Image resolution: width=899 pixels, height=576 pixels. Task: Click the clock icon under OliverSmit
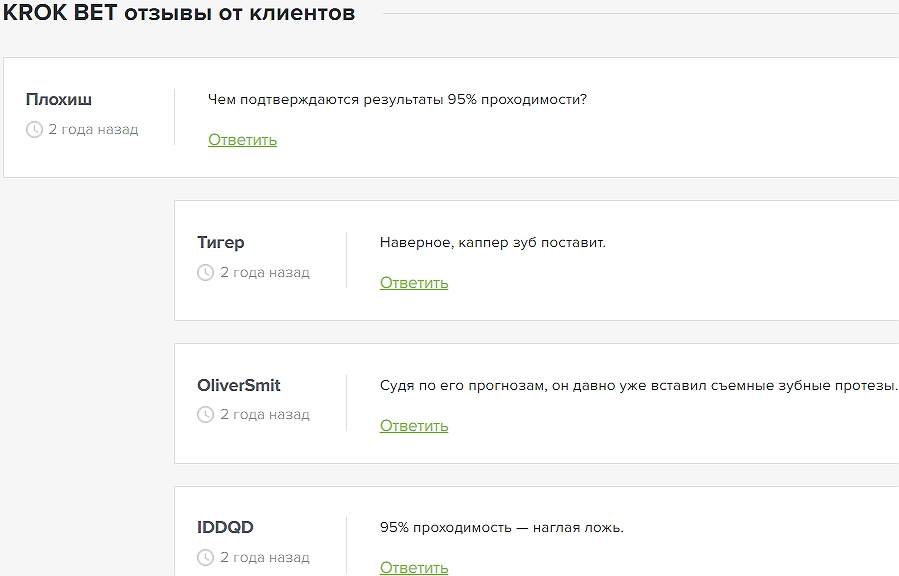206,415
